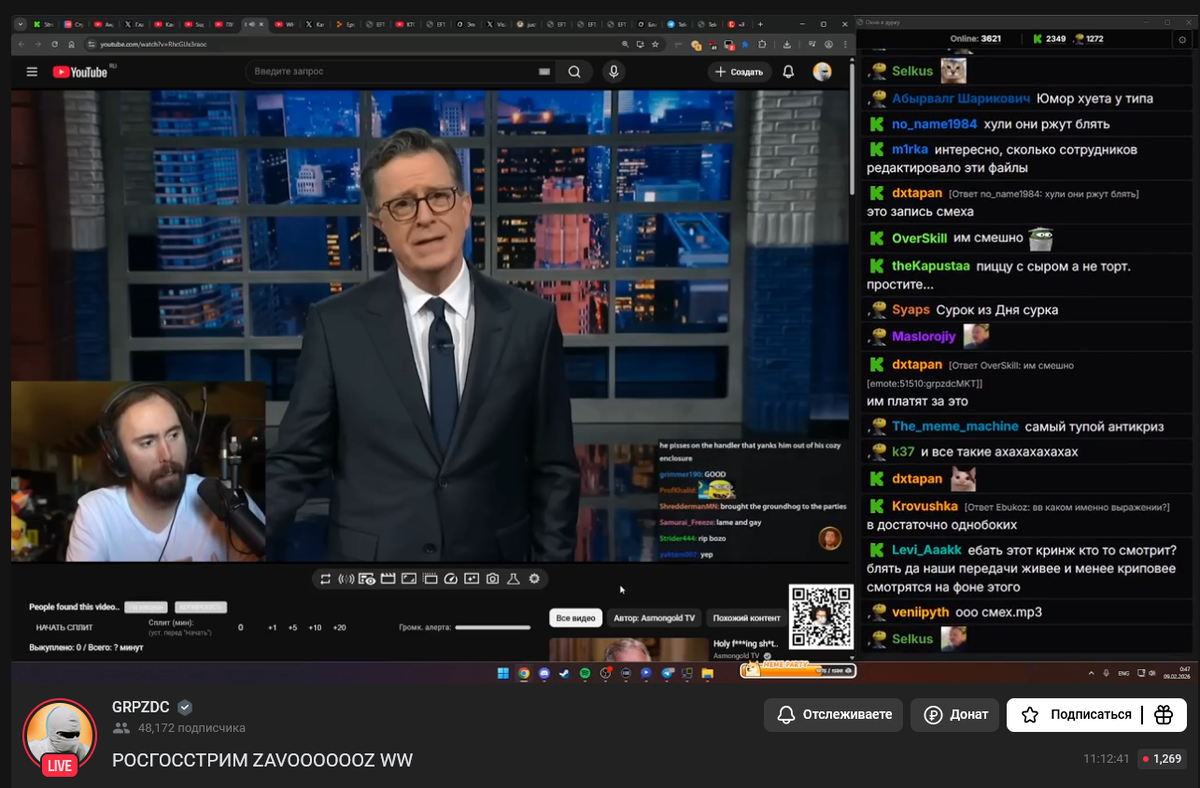Open a new browser tab with plus

tap(760, 24)
